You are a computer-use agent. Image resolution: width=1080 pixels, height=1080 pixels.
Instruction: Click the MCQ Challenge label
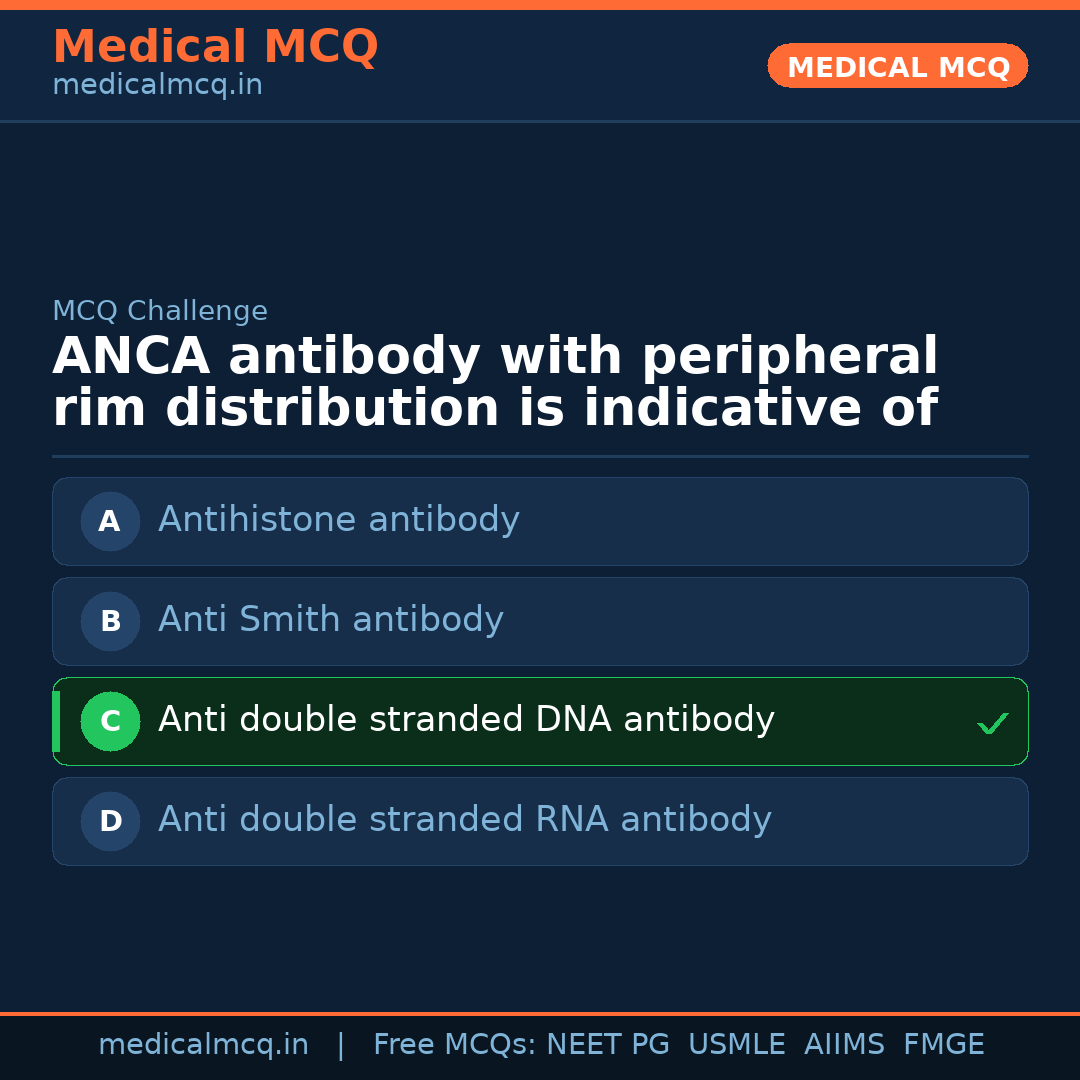(160, 311)
